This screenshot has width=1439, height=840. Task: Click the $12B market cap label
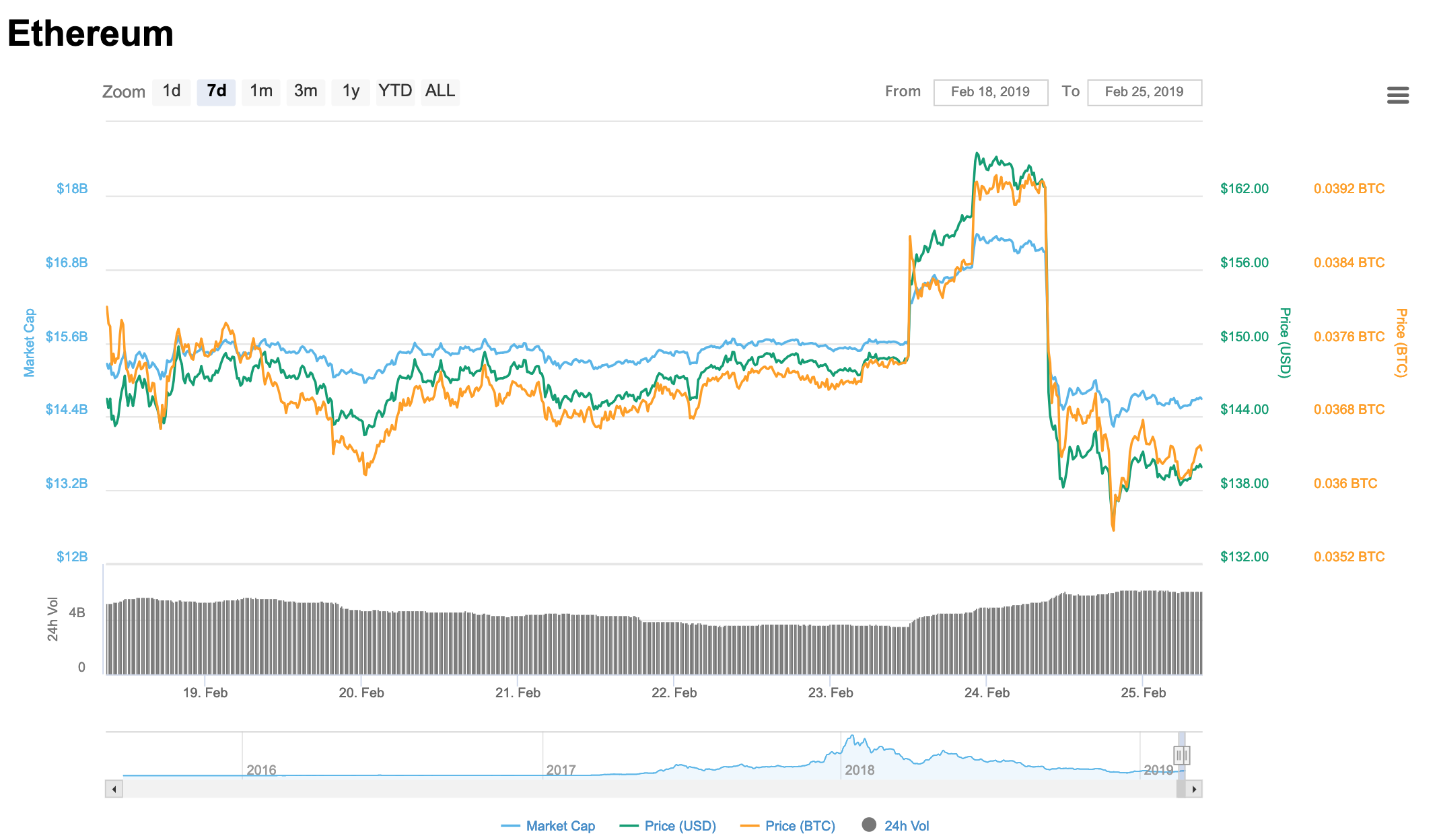(72, 557)
